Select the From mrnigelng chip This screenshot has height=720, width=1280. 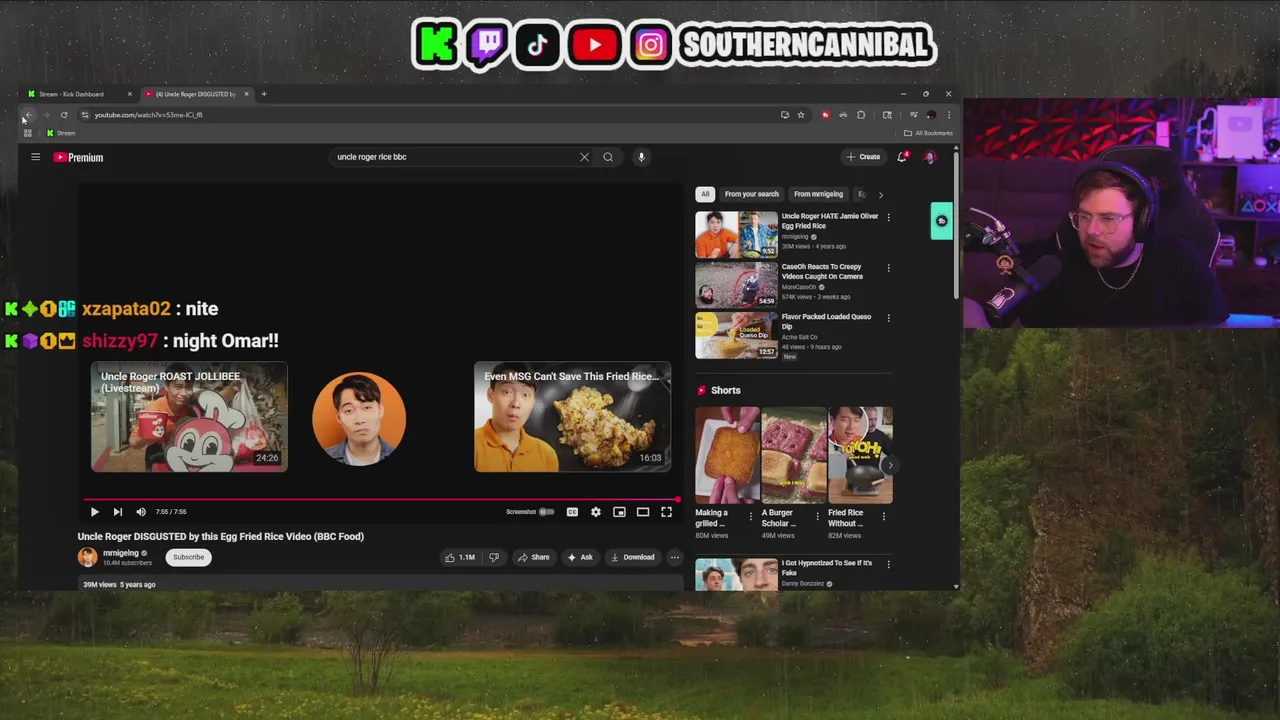point(818,194)
